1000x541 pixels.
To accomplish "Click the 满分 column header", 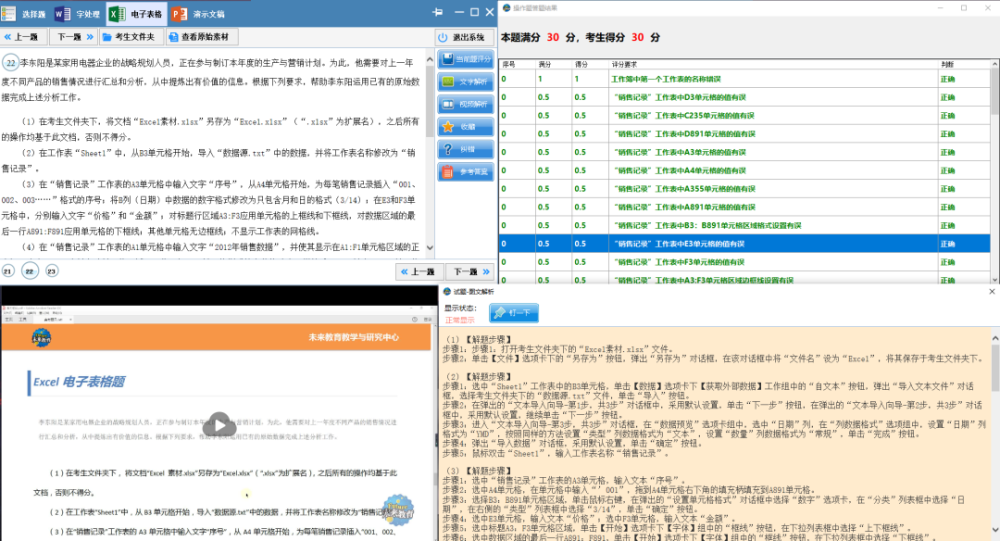I will tap(554, 64).
